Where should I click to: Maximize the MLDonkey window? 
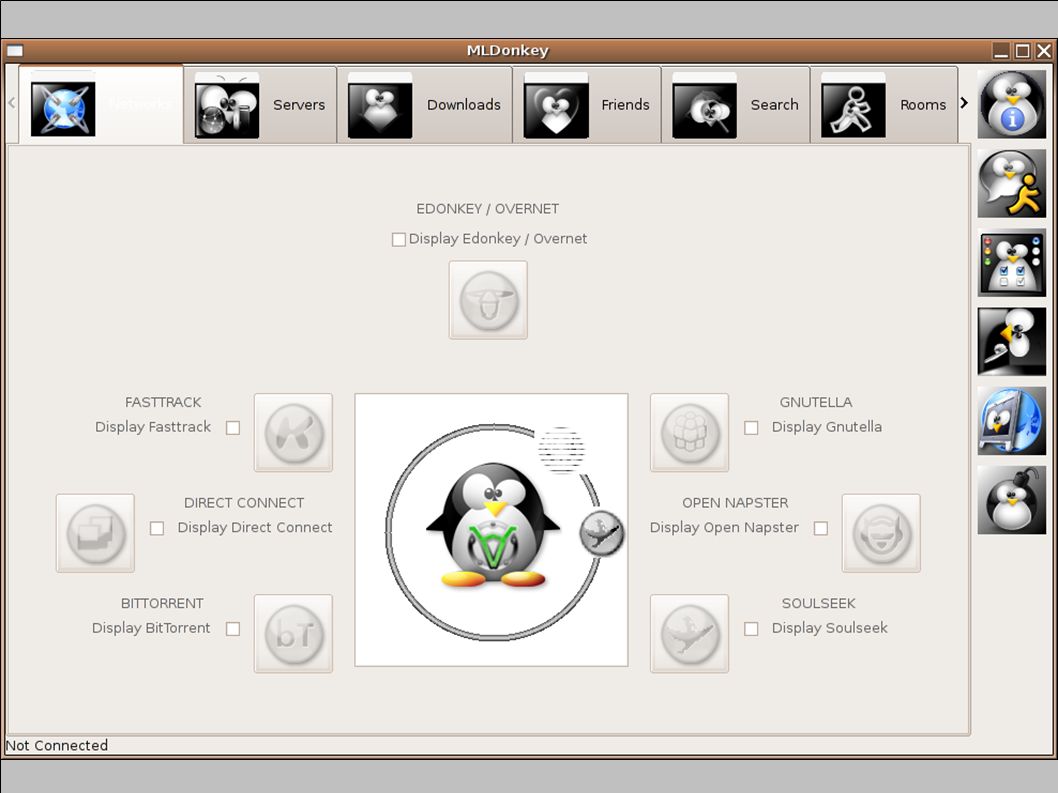1023,51
